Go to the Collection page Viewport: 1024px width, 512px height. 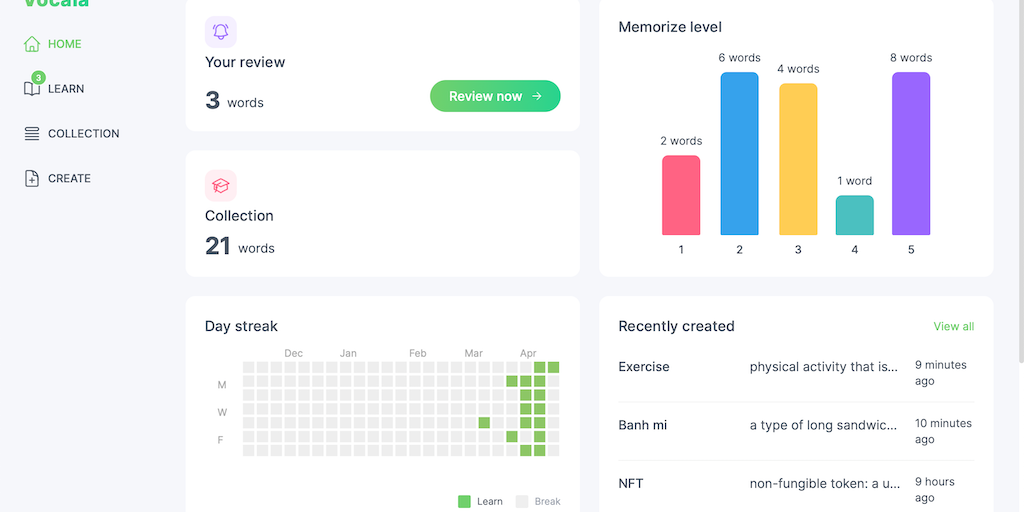(x=83, y=134)
